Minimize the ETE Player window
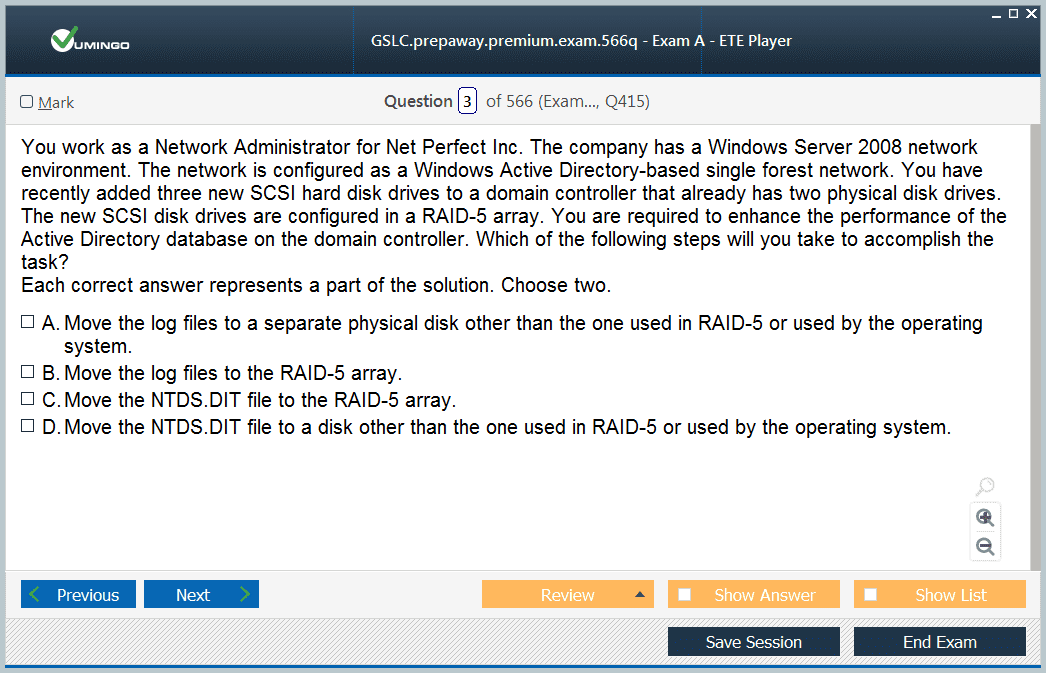The image size is (1046, 673). point(996,14)
